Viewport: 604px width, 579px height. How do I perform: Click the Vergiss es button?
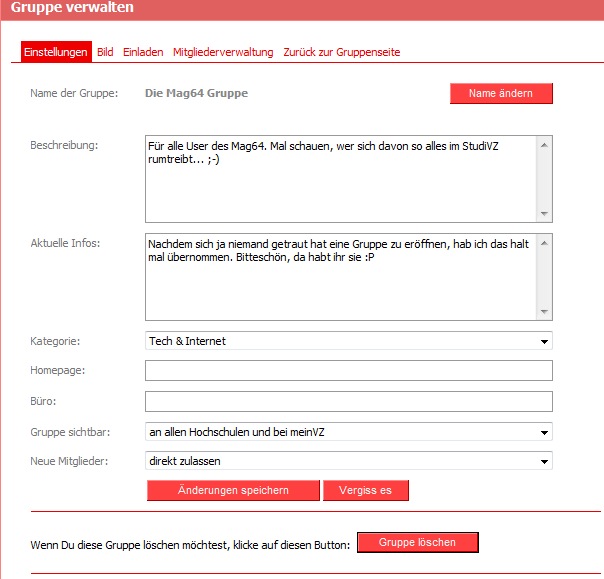366,490
